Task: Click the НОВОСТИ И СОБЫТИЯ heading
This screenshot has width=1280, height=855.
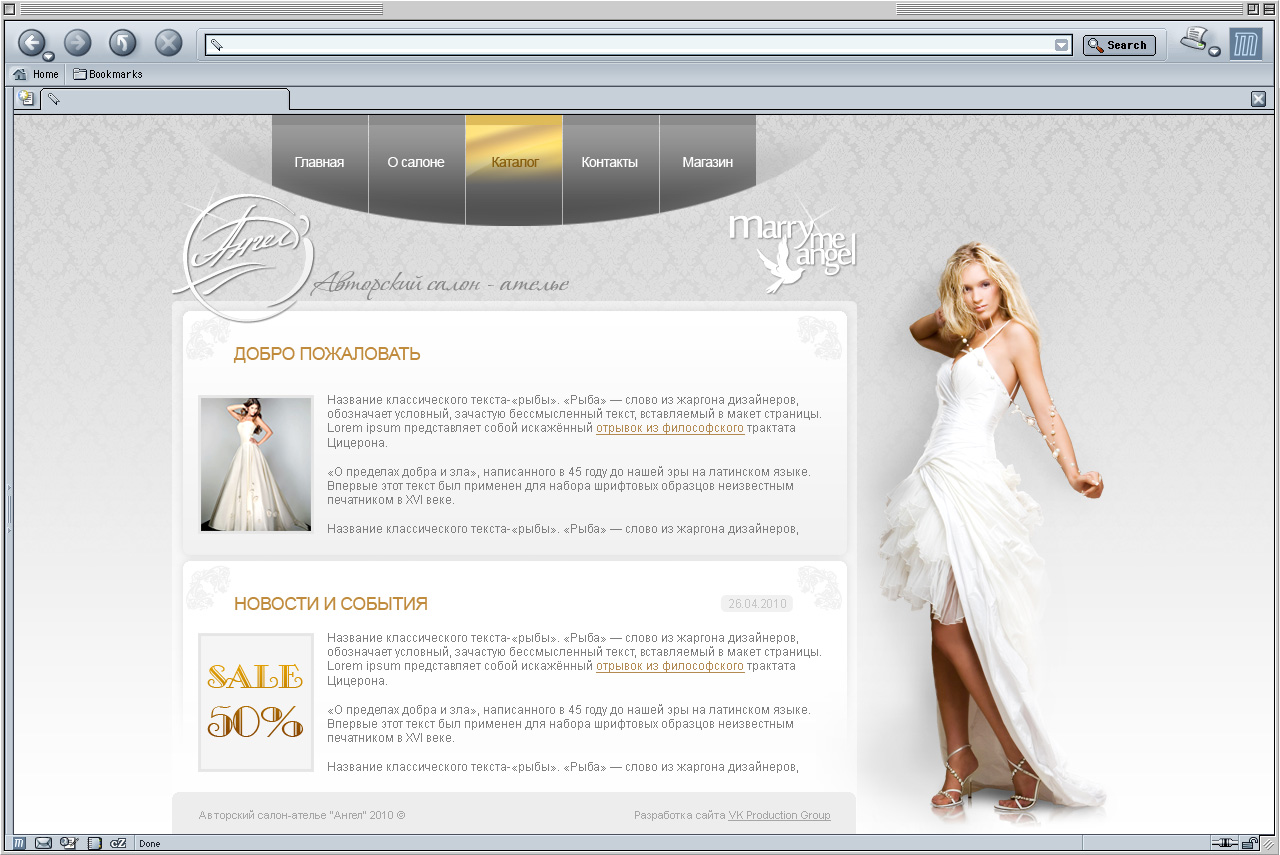Action: 331,604
